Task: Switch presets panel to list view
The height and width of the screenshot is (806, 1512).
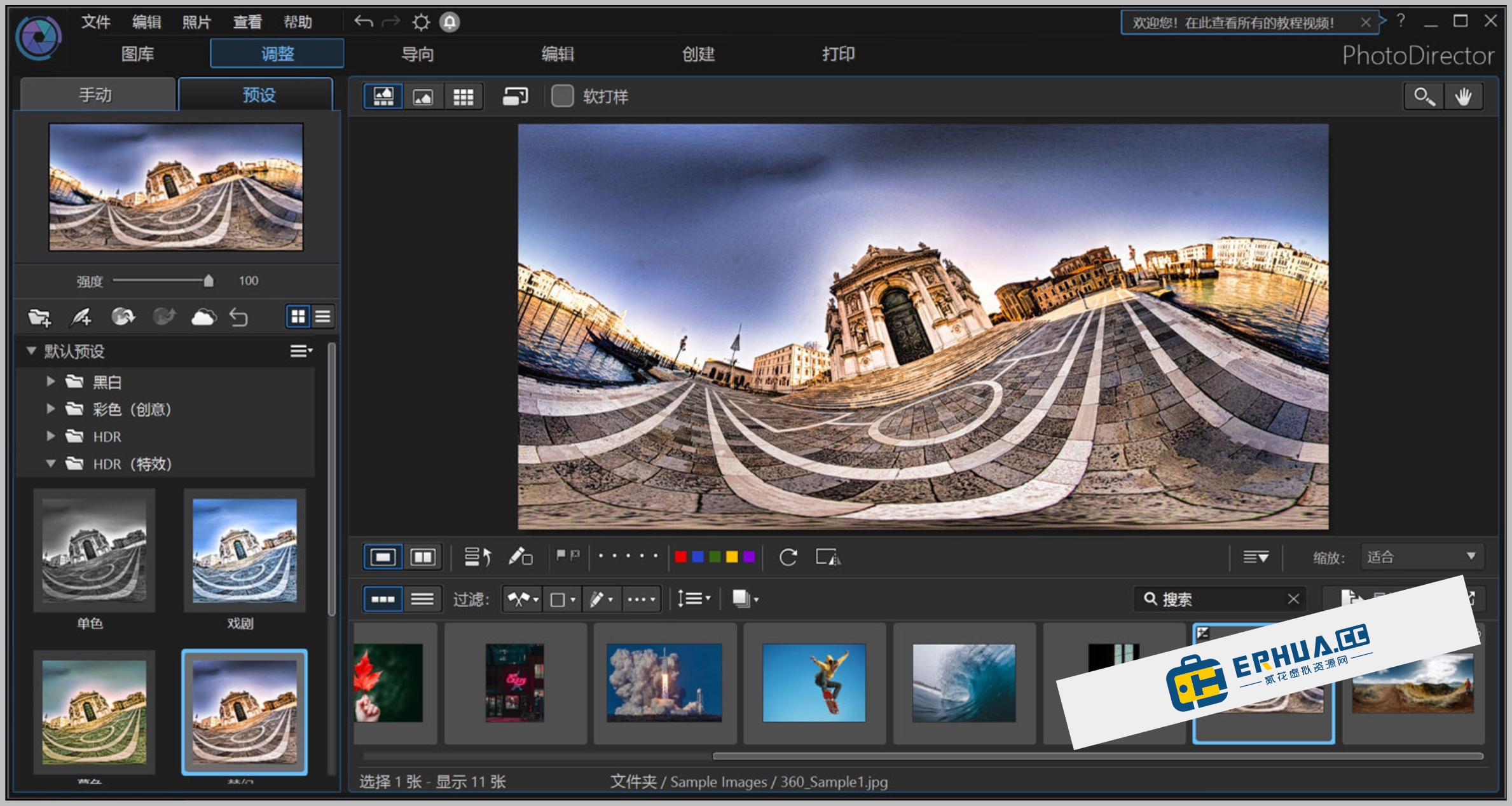Action: coord(323,317)
